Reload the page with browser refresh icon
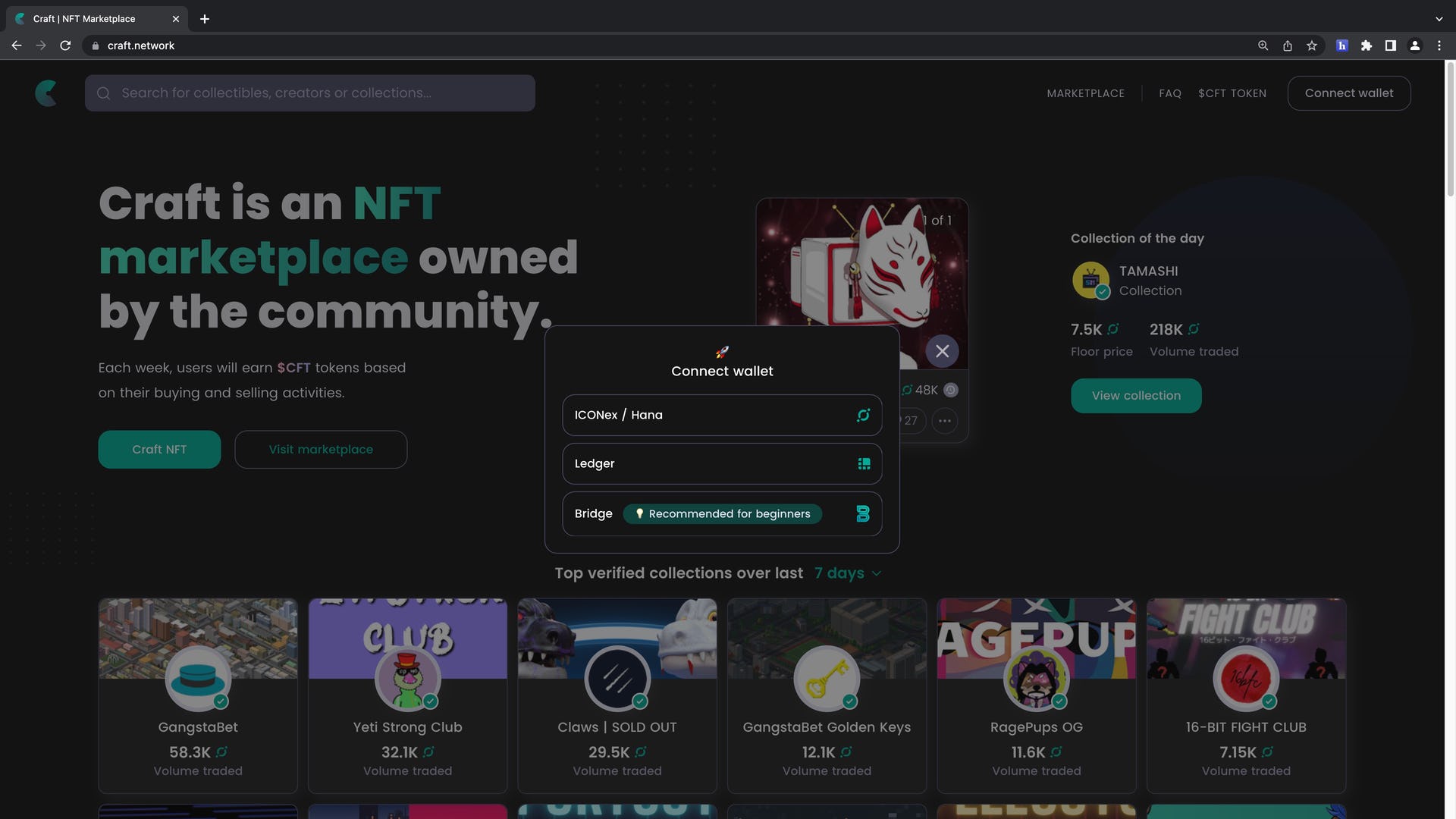 click(65, 45)
